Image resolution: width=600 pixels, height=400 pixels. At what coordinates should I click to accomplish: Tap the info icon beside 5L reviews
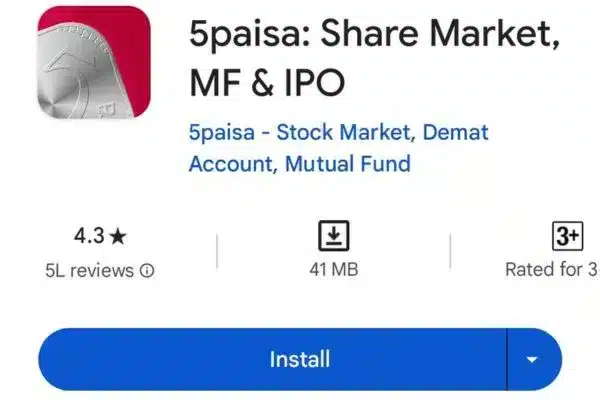148,270
